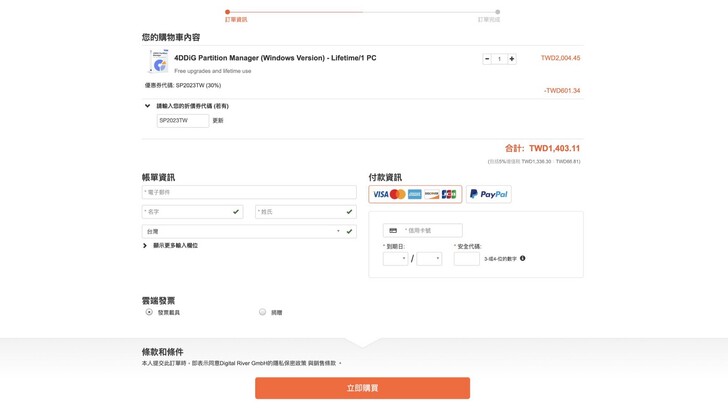Click the plus quantity button
Image resolution: width=728 pixels, height=410 pixels.
click(512, 59)
